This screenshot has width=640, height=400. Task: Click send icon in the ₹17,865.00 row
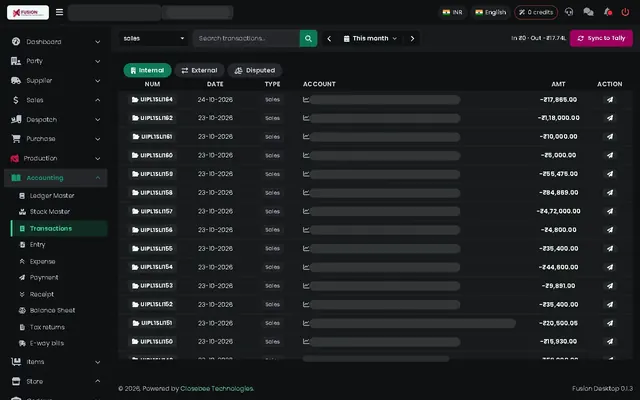point(609,100)
